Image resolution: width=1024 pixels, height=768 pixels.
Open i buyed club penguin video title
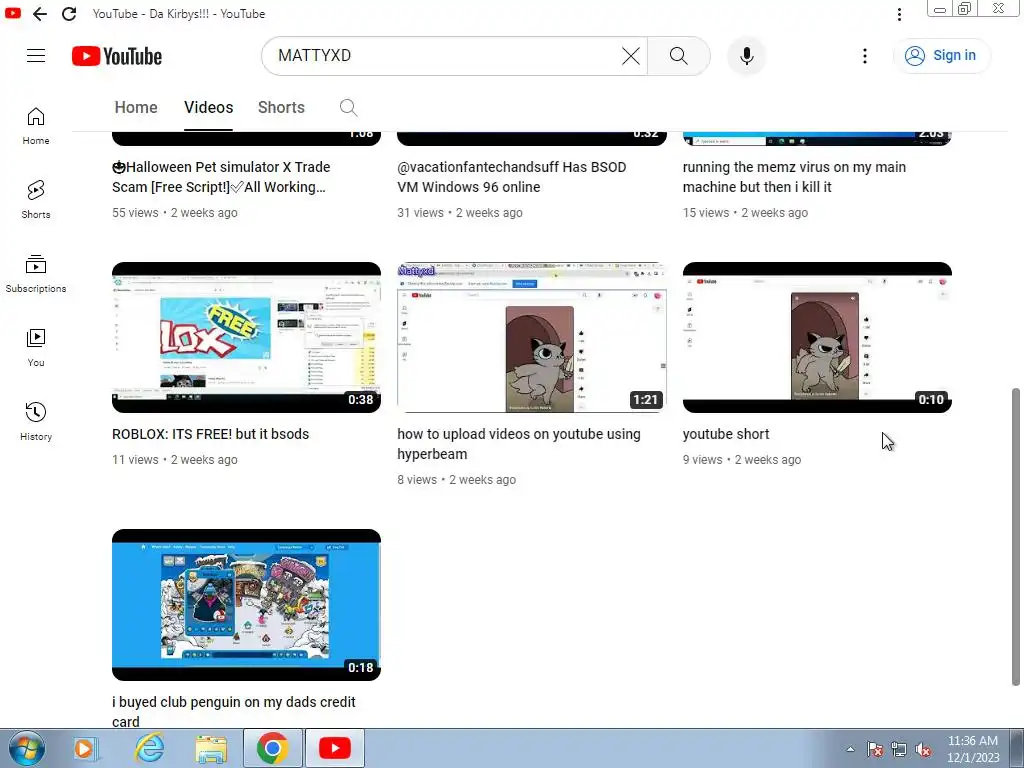pyautogui.click(x=234, y=712)
